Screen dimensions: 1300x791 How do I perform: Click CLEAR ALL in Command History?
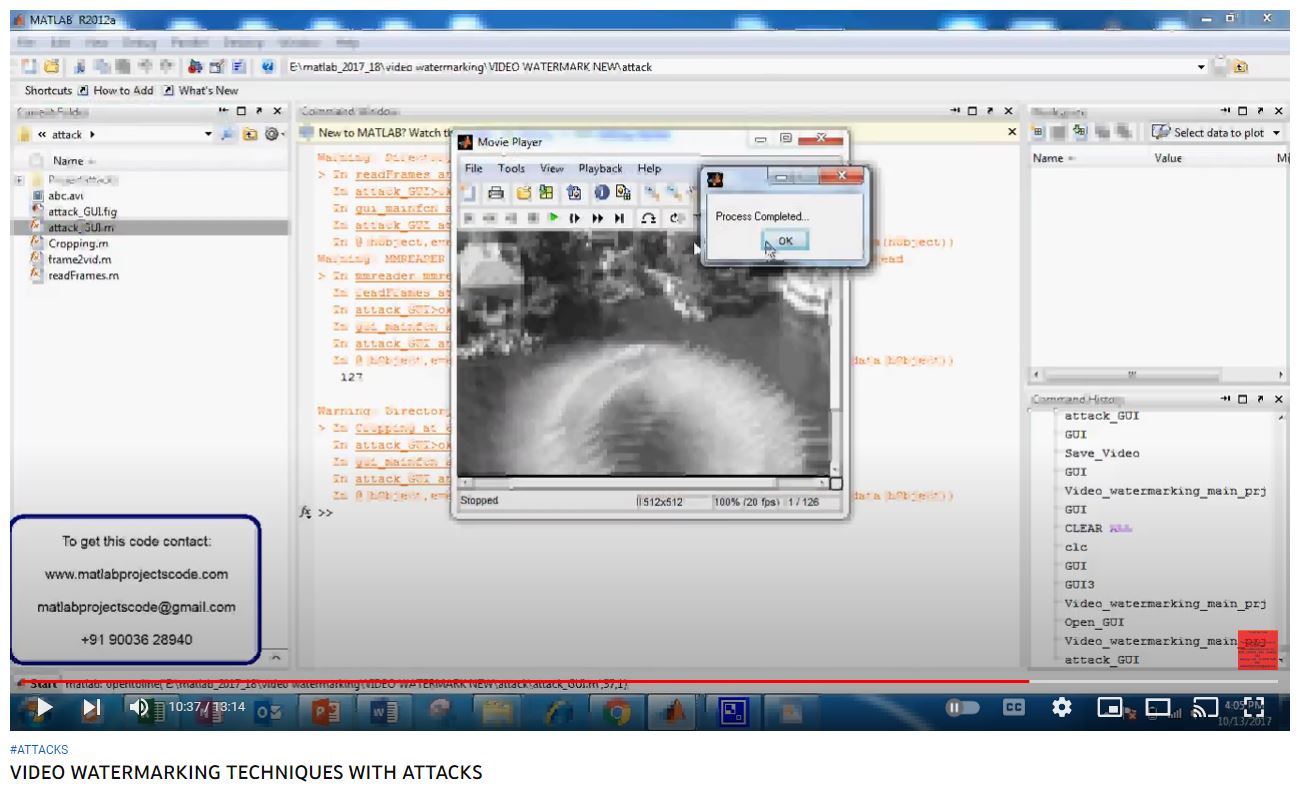pos(1098,528)
